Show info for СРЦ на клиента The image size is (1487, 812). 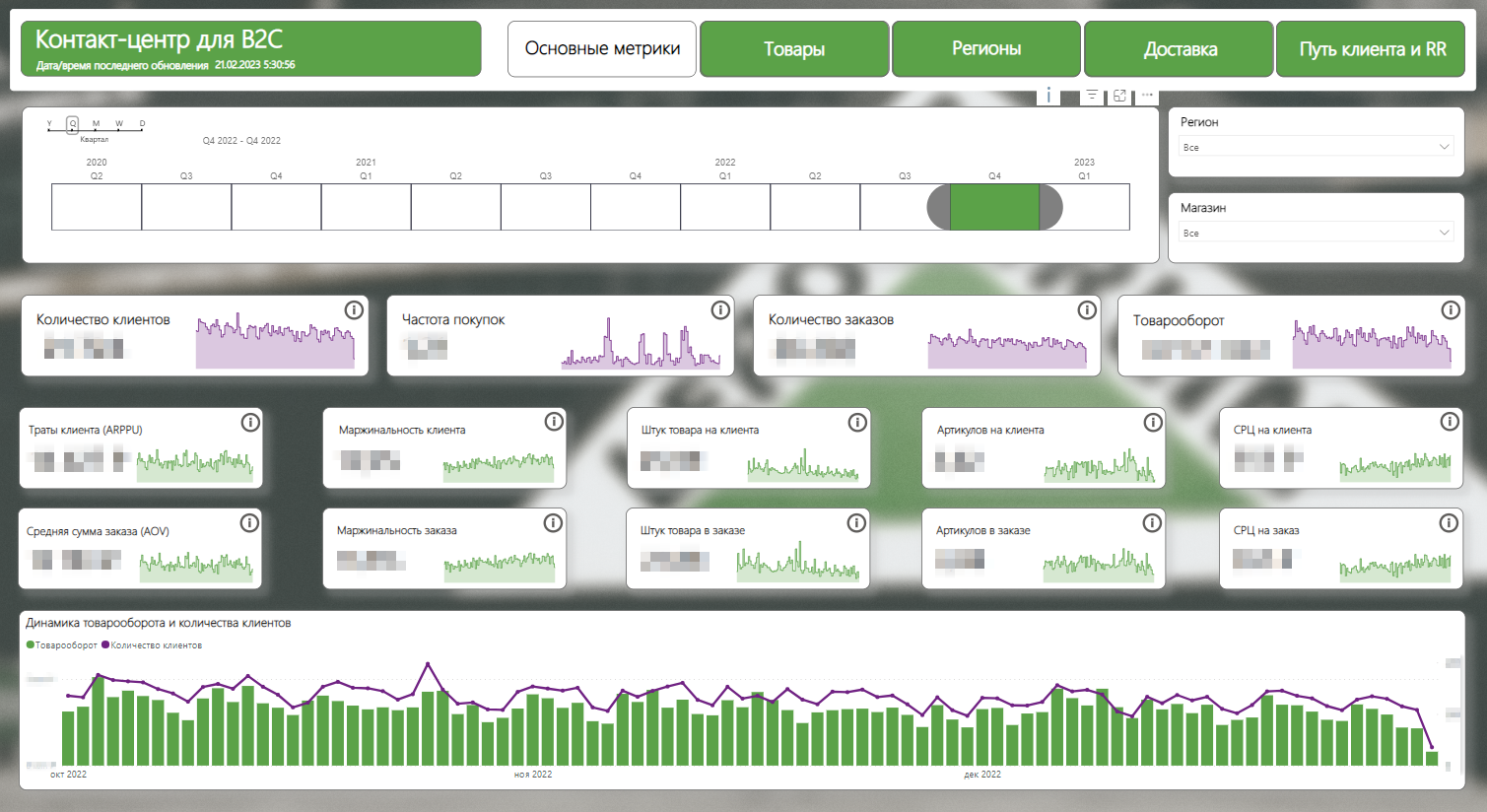tap(1450, 422)
